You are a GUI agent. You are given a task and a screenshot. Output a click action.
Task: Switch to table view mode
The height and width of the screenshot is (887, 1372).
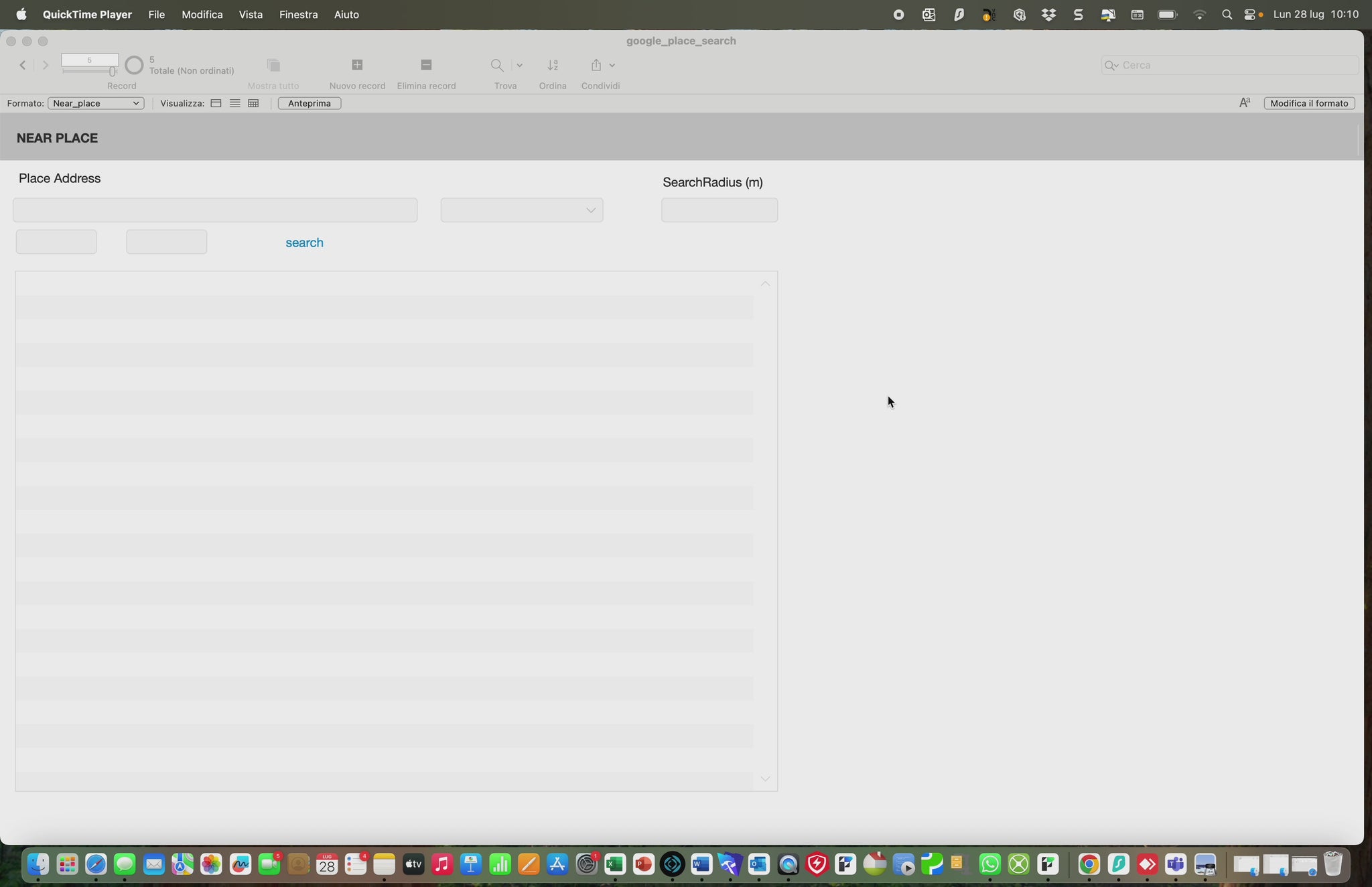(x=253, y=103)
